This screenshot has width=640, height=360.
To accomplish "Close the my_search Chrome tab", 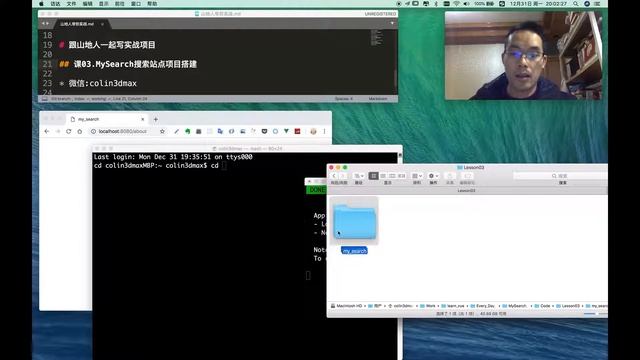I will 142,119.
